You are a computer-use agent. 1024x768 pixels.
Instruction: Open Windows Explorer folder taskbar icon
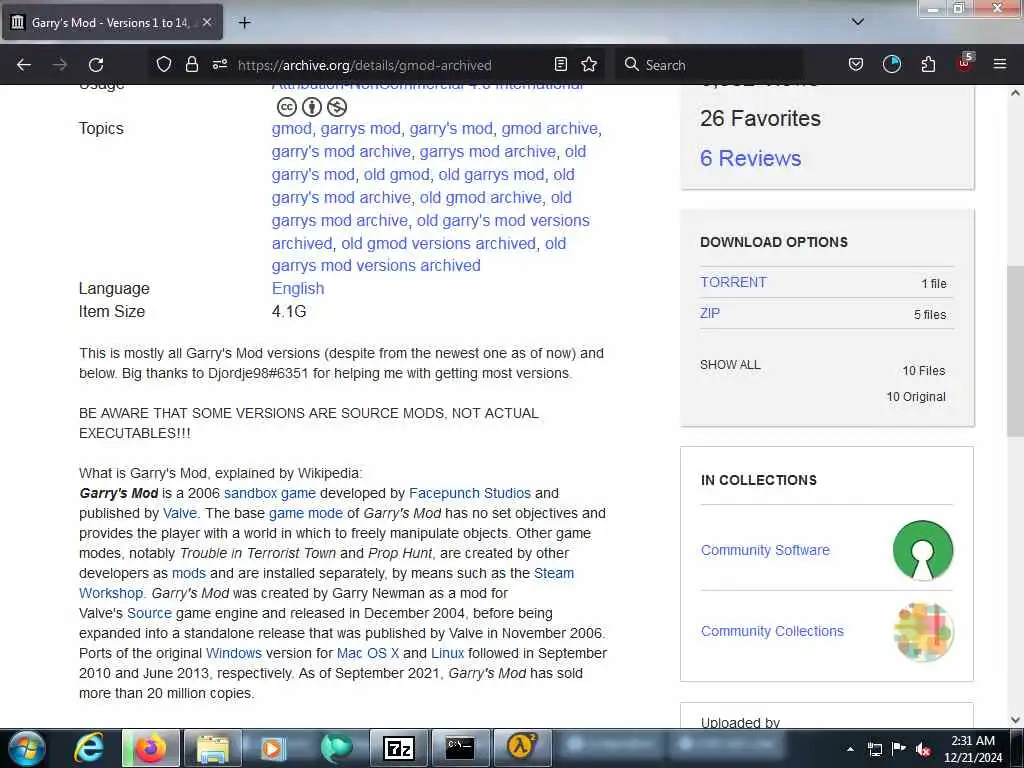pyautogui.click(x=212, y=748)
